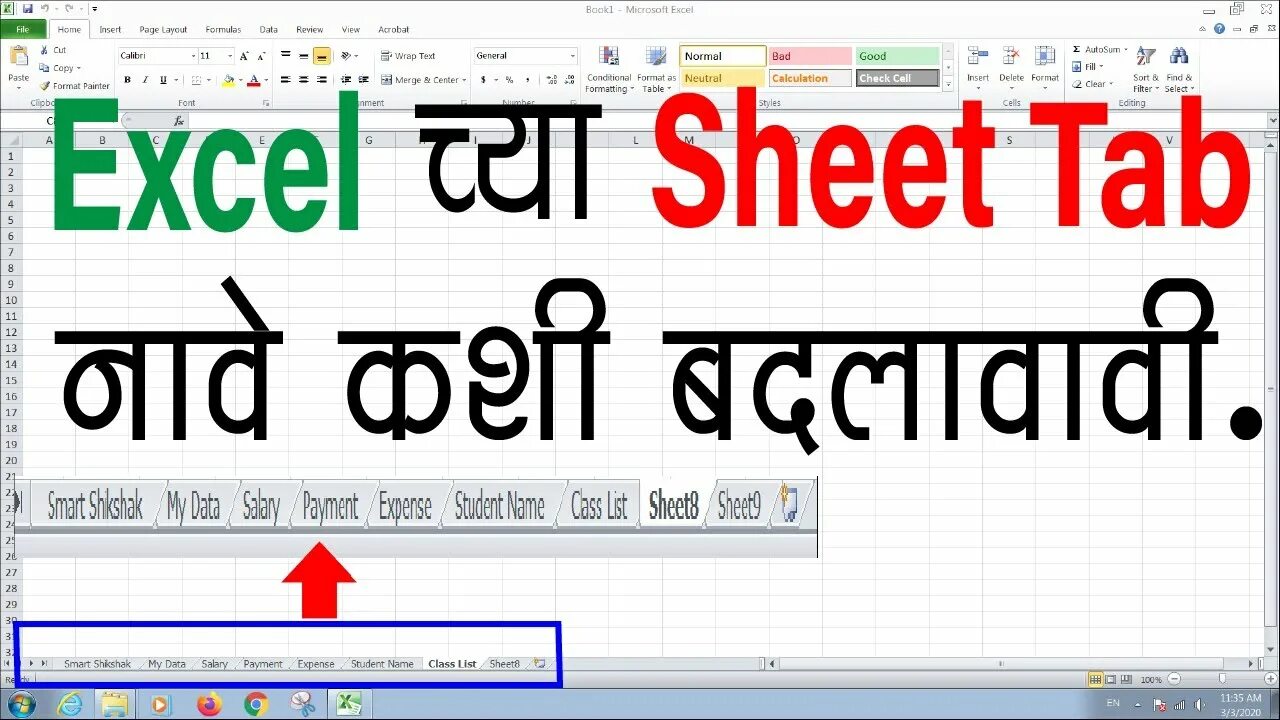Open Sort & Filter funnel icon
The image size is (1280, 720).
tap(1146, 57)
